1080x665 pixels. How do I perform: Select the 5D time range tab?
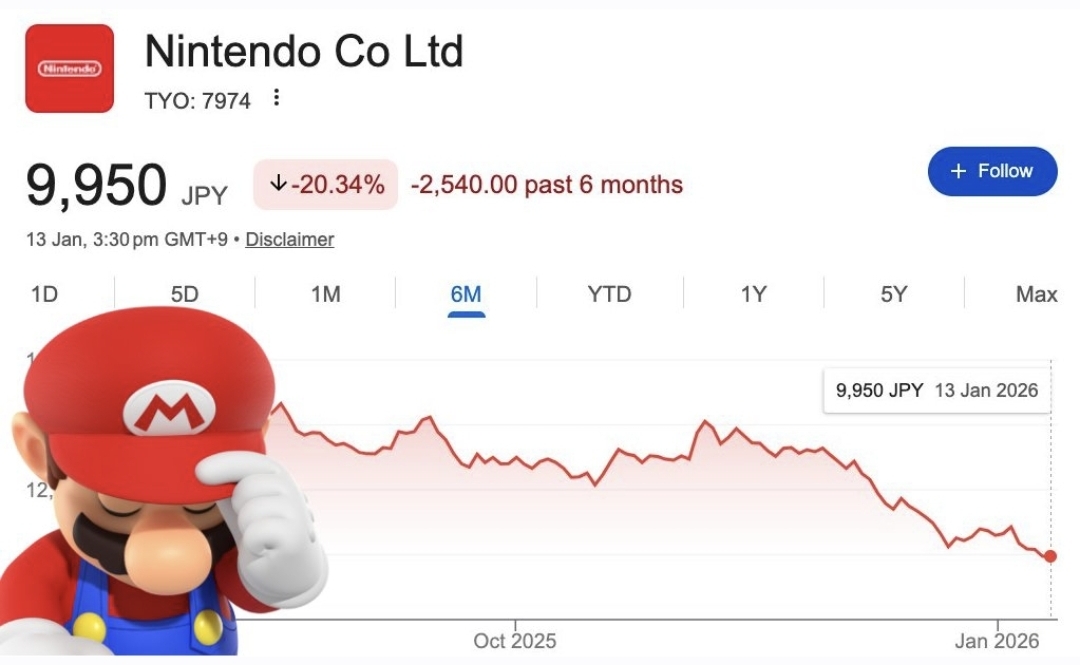(x=185, y=294)
